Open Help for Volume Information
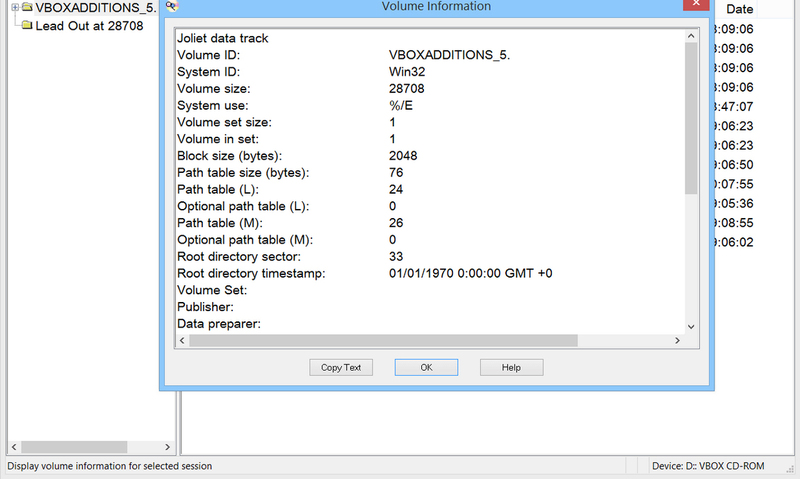 pos(511,367)
